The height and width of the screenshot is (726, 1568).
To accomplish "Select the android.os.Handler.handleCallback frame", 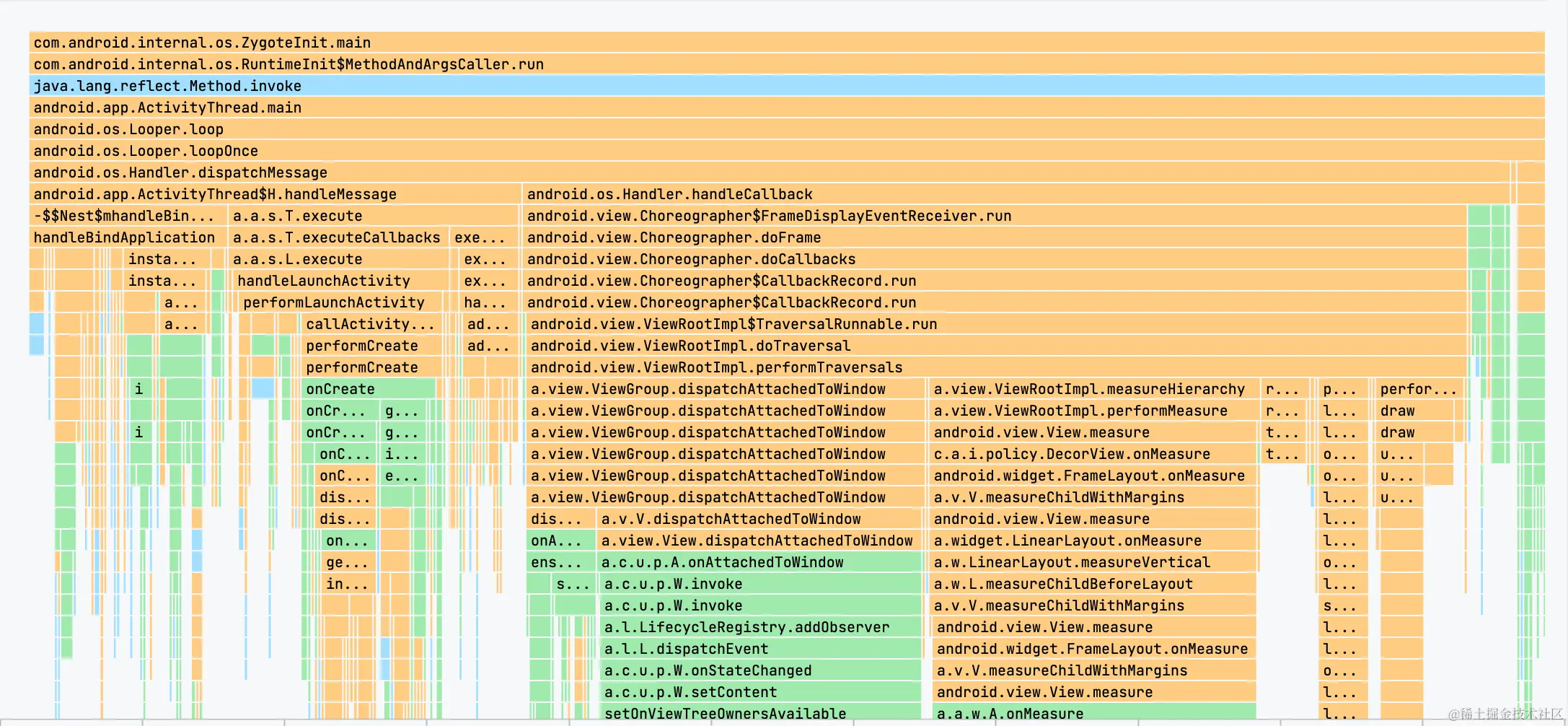I will click(1016, 194).
